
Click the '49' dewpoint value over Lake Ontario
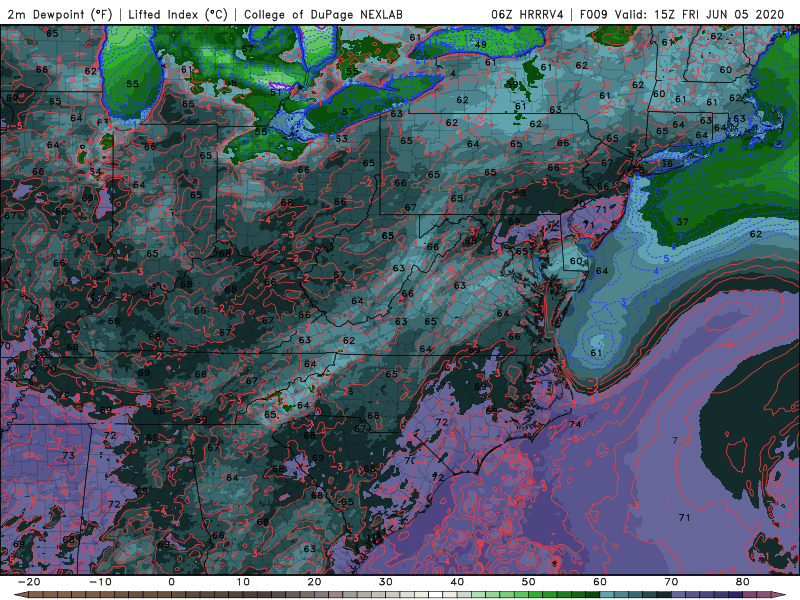pyautogui.click(x=480, y=45)
